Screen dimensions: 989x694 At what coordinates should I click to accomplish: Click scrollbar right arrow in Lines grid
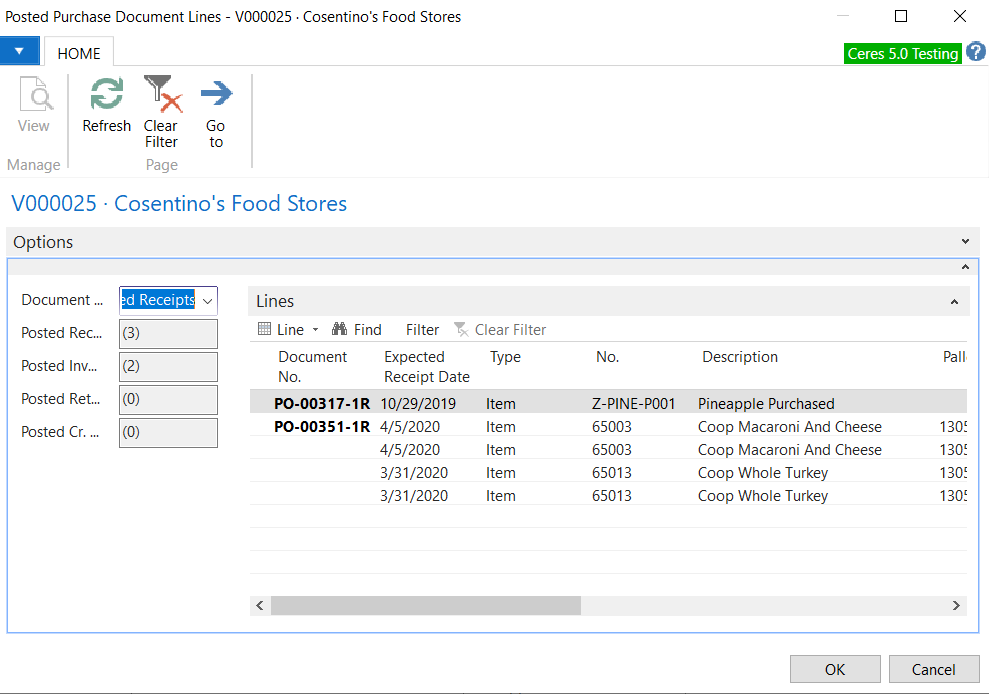point(956,605)
